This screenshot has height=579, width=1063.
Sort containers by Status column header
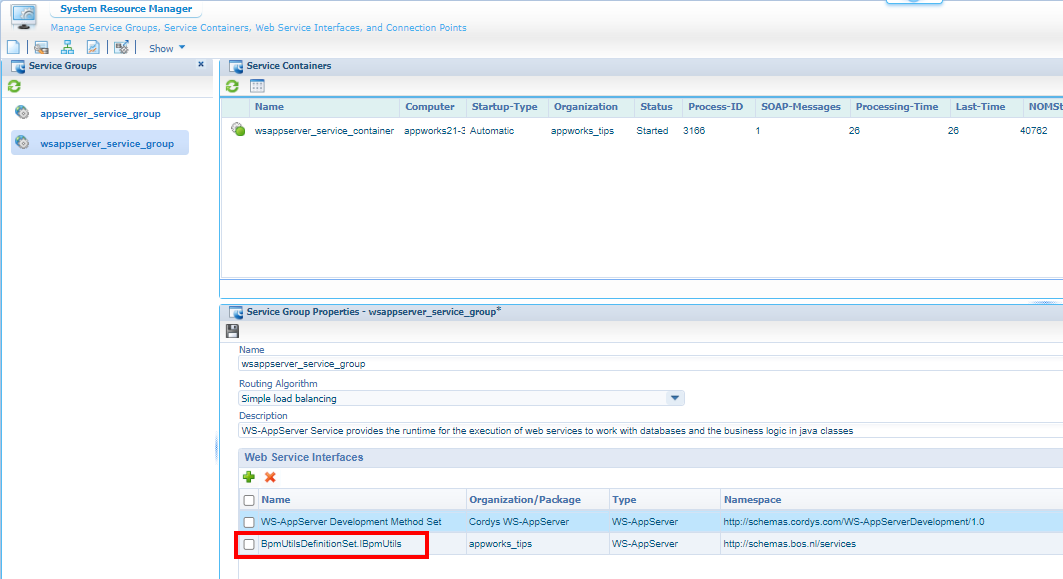656,107
